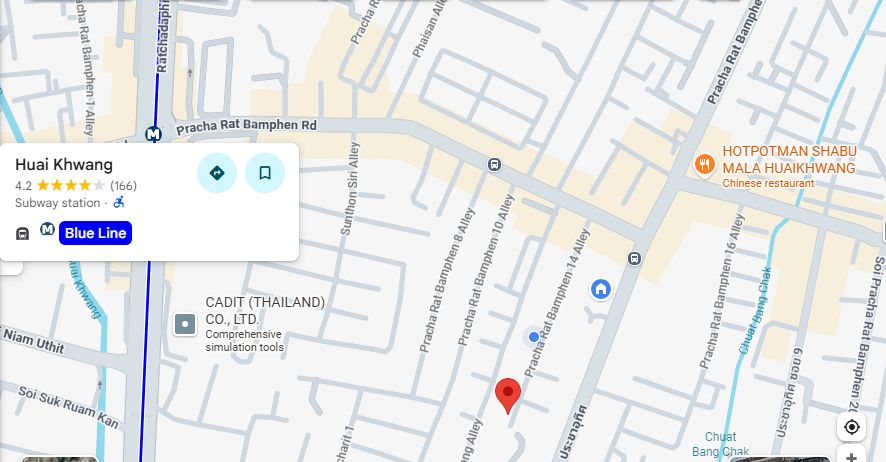Select the MRT station marker on Ratchadaphisek

(153, 134)
